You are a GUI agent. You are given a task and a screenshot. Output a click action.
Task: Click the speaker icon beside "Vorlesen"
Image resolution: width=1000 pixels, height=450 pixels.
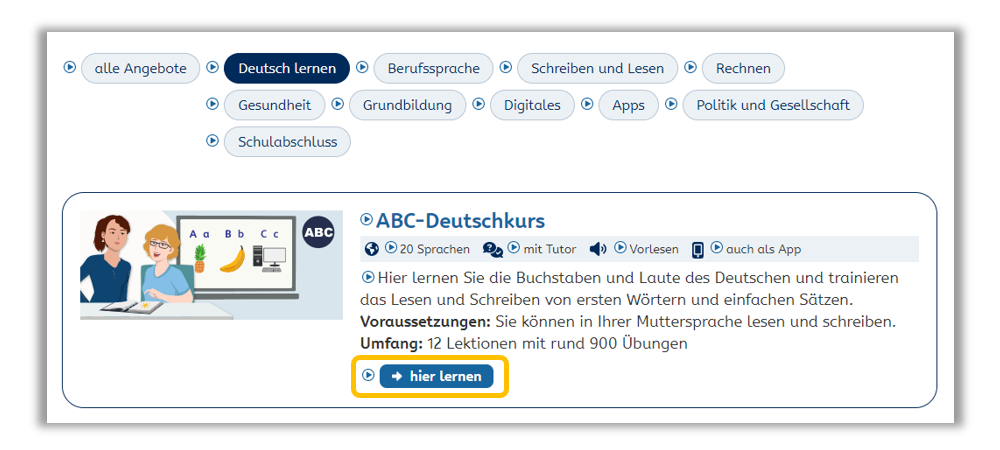click(x=599, y=249)
